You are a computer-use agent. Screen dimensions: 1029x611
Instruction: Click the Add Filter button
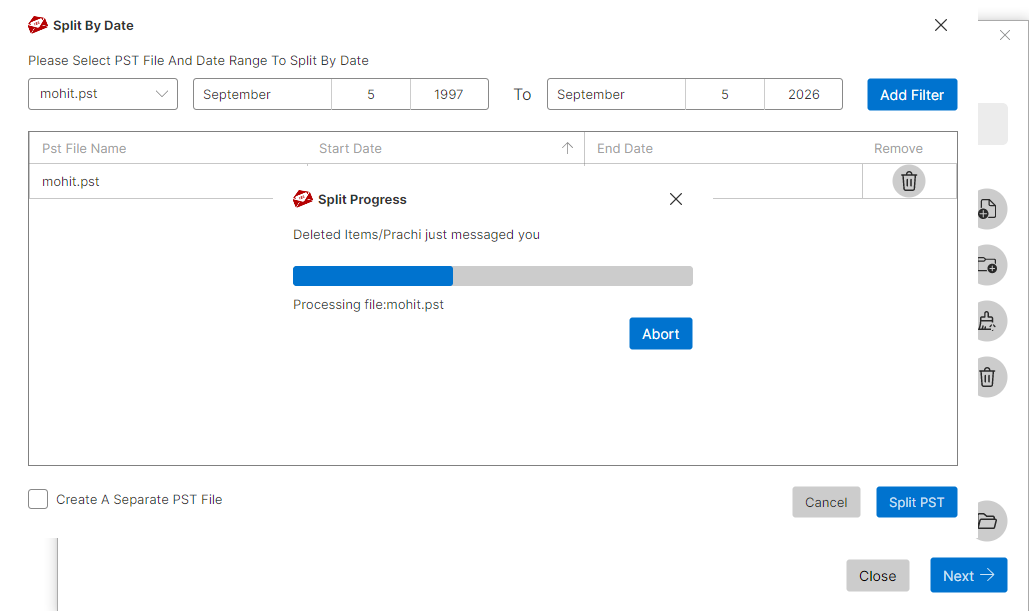912,95
